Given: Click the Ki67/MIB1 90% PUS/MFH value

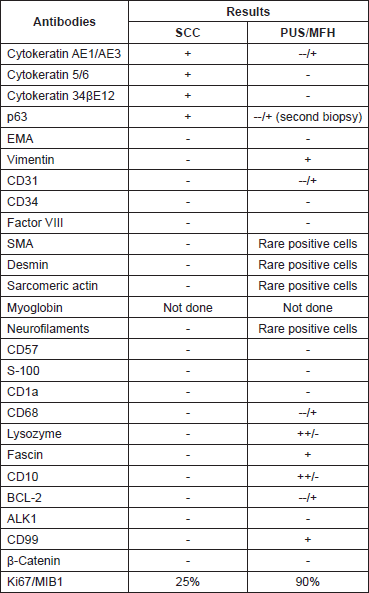Looking at the screenshot, I should coord(308,582).
